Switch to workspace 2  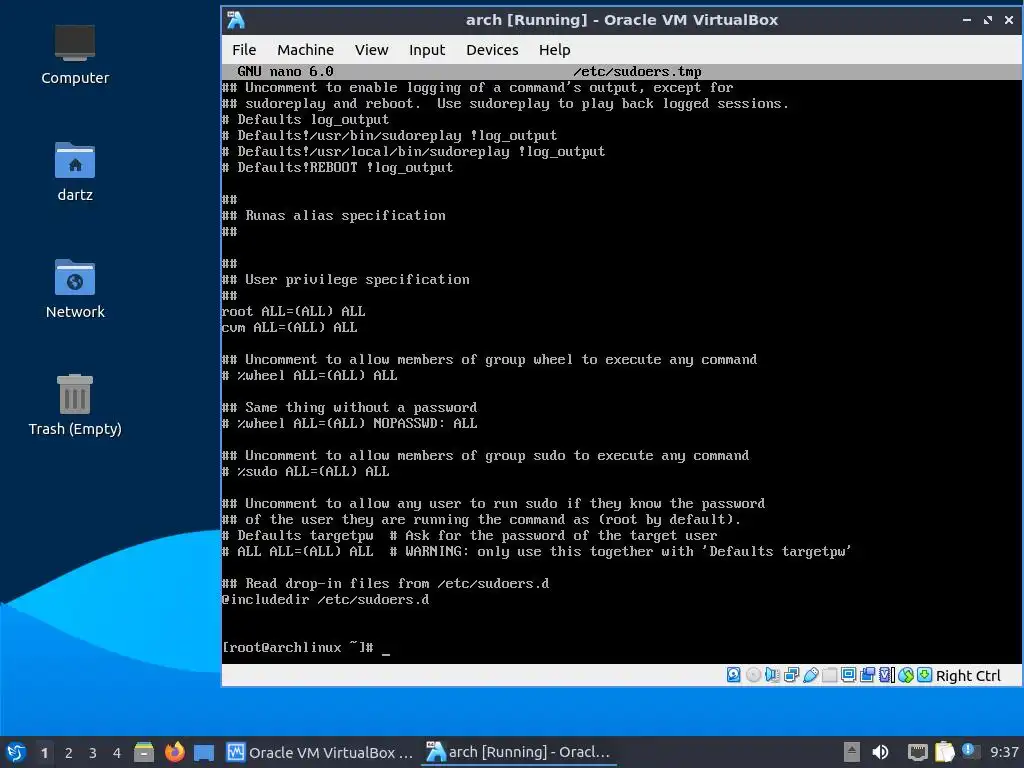(x=69, y=753)
